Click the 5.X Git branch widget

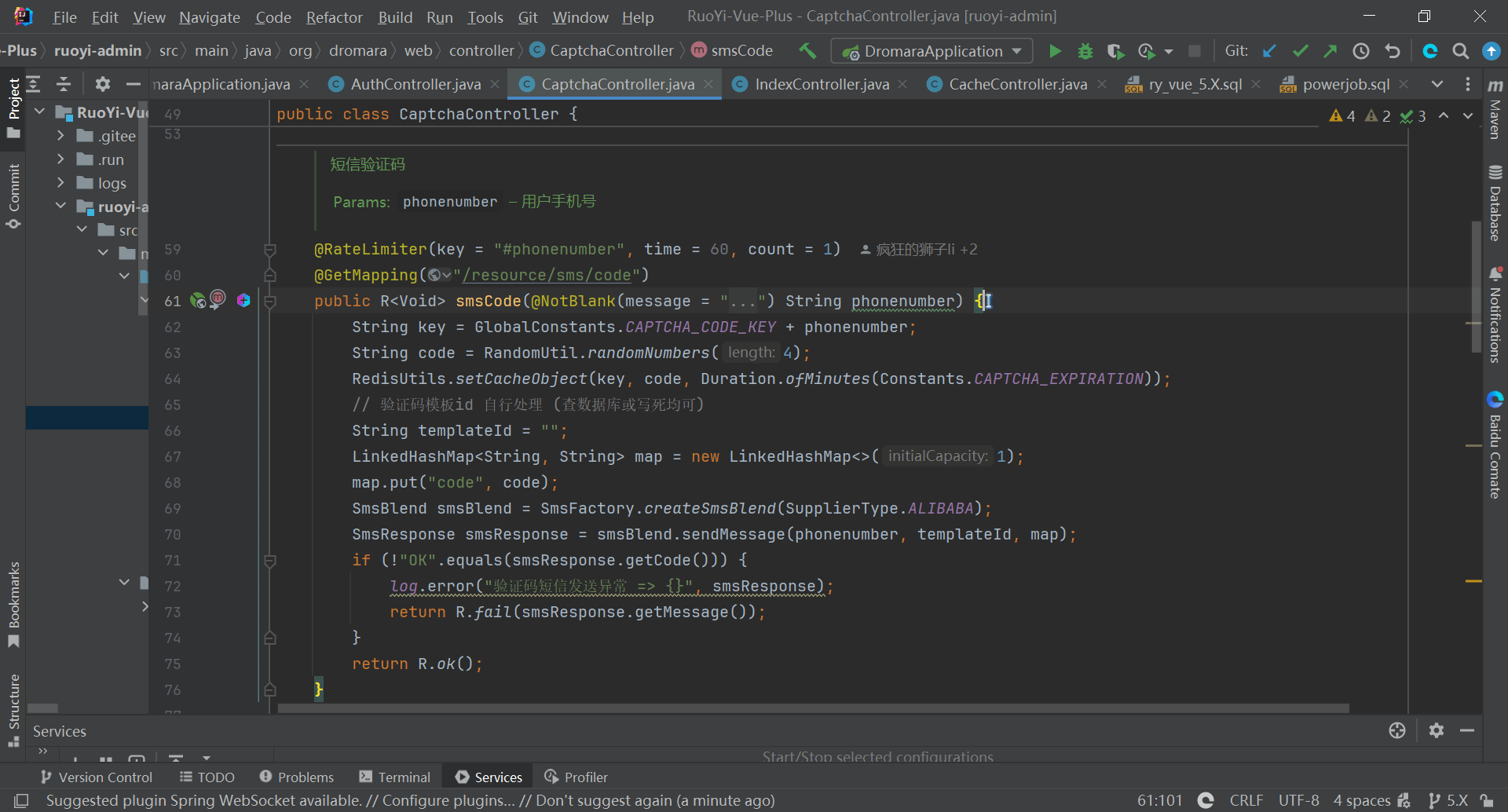[1448, 800]
